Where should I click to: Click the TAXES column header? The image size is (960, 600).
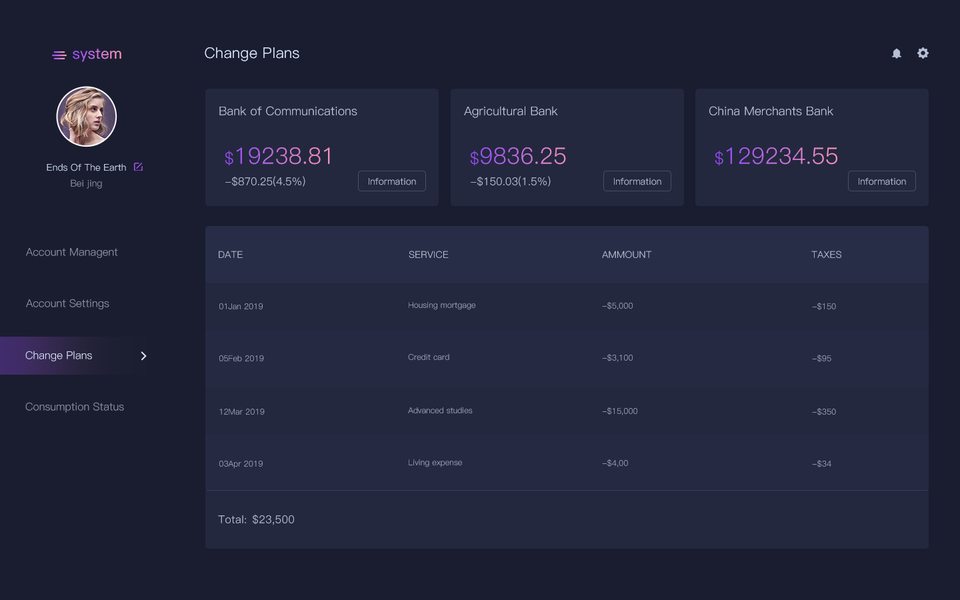click(826, 255)
